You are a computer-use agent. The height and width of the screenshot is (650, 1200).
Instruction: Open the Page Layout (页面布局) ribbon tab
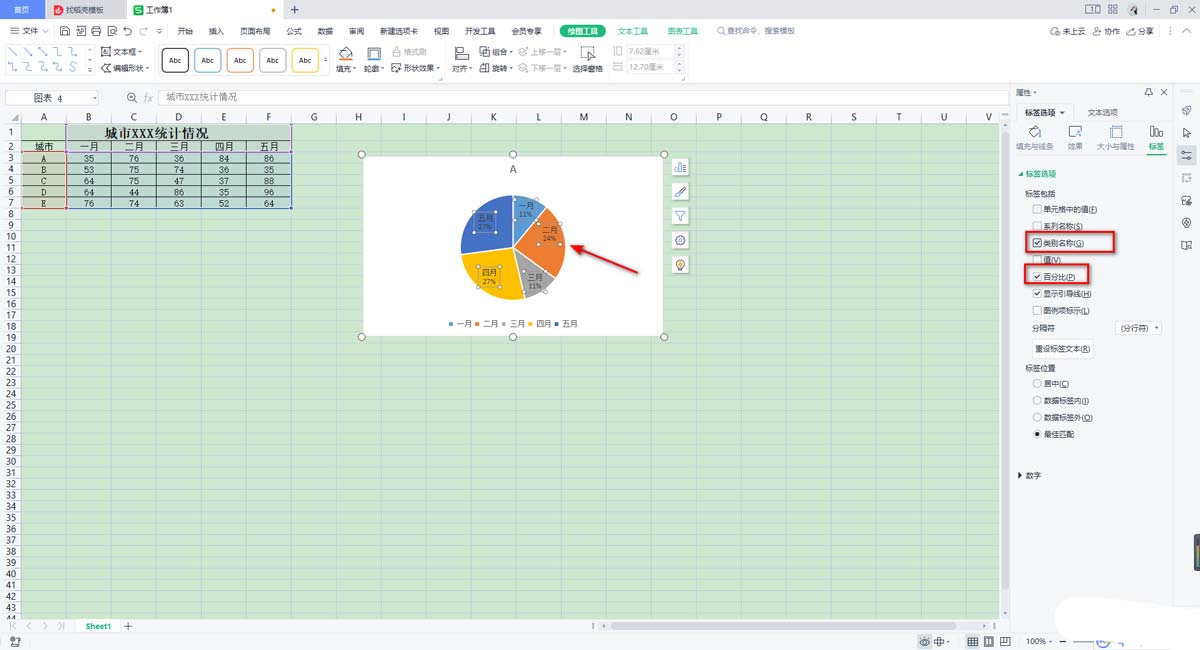(x=255, y=31)
